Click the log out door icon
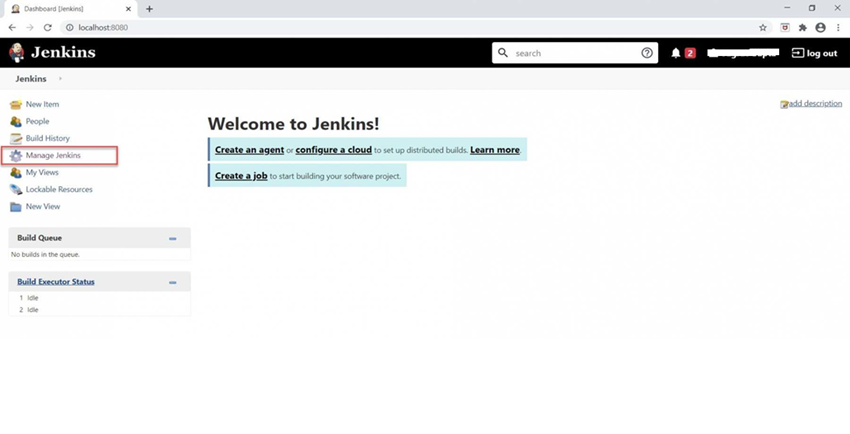Image resolution: width=850 pixels, height=434 pixels. (797, 53)
